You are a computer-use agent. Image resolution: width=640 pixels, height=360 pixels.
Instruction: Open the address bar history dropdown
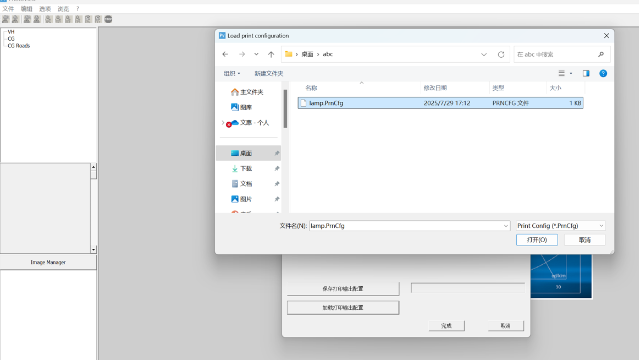pyautogui.click(x=484, y=54)
